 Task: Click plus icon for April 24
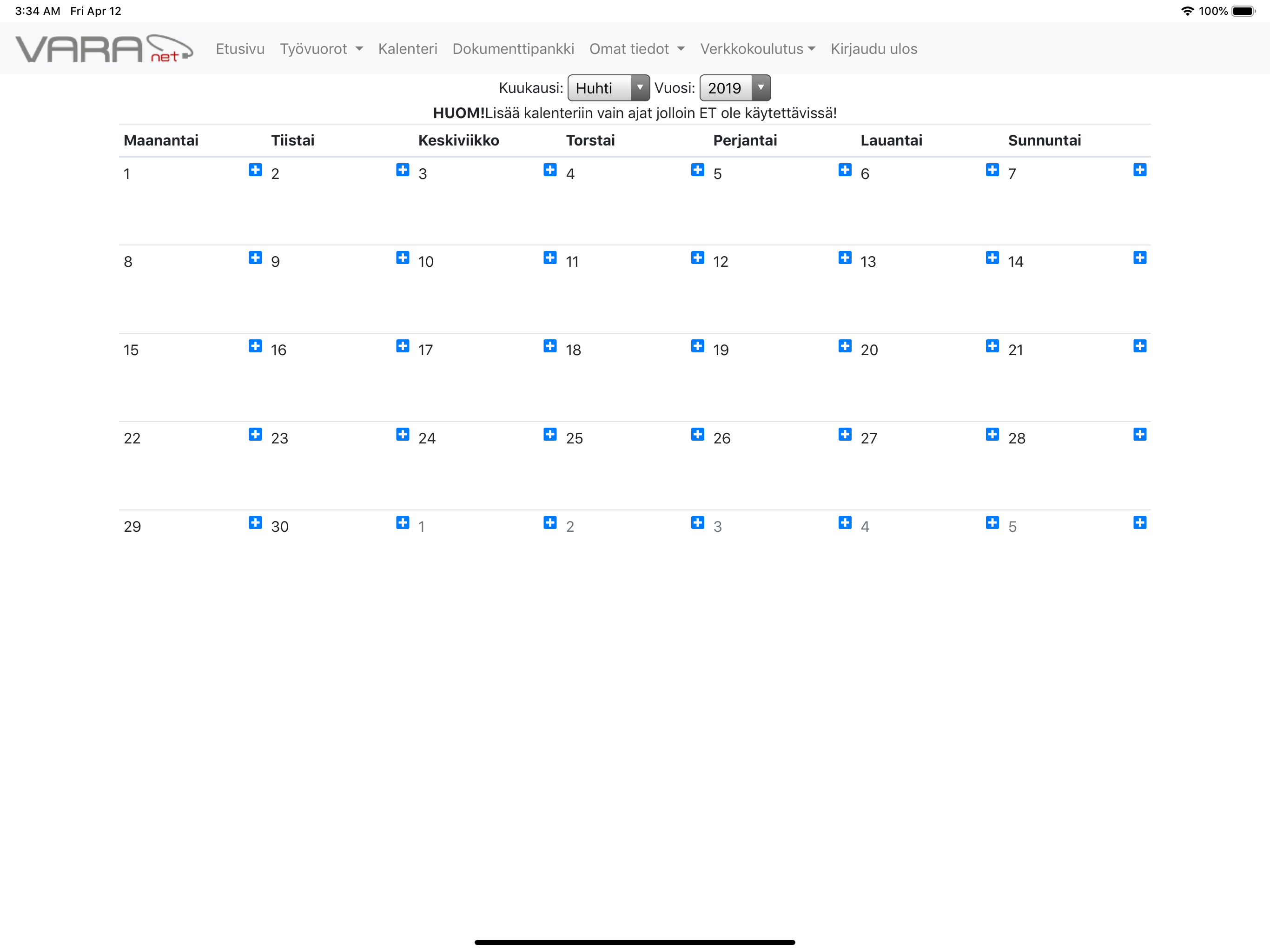pos(550,434)
